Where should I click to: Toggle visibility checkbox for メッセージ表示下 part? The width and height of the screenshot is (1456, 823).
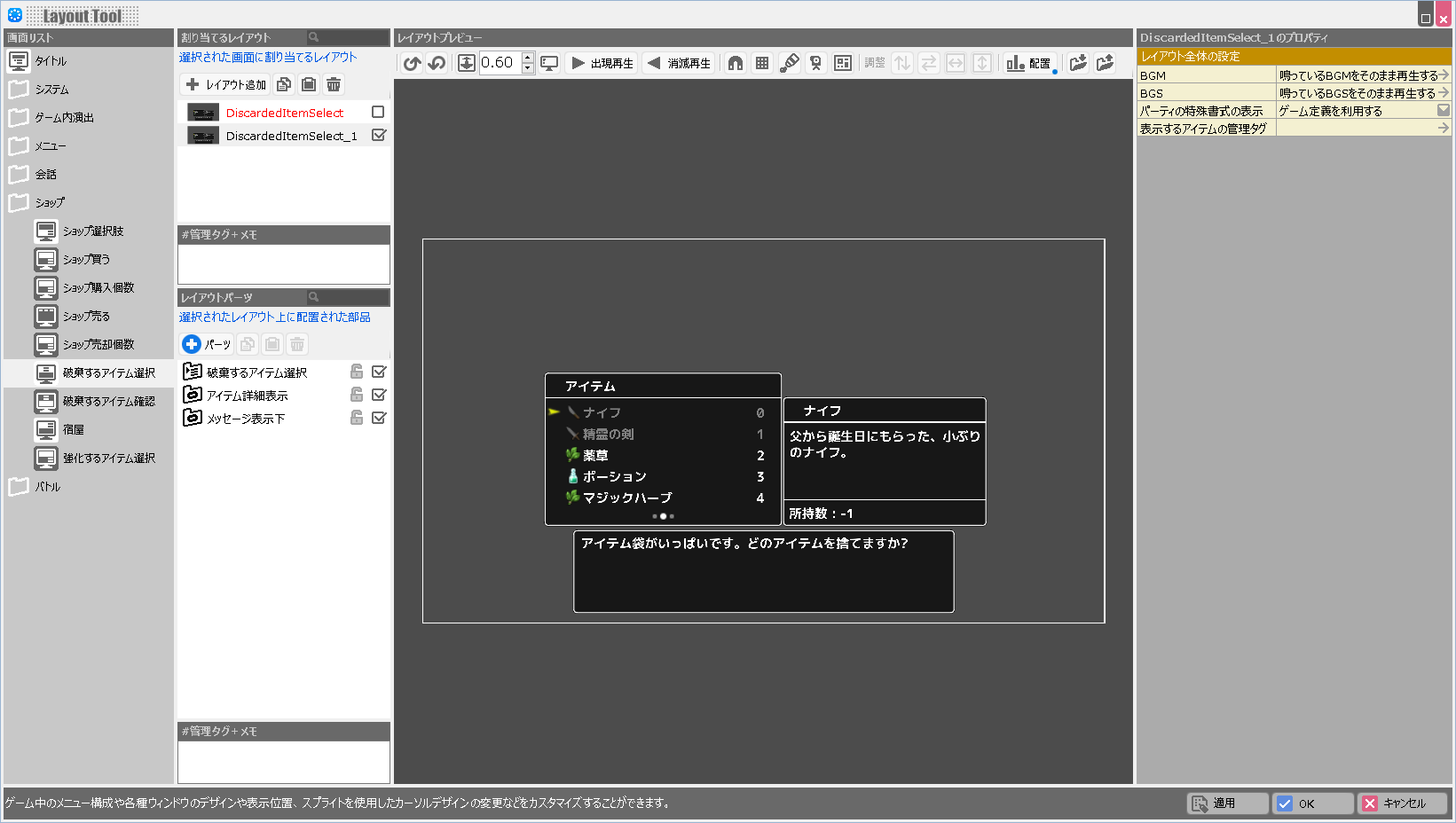click(x=379, y=418)
